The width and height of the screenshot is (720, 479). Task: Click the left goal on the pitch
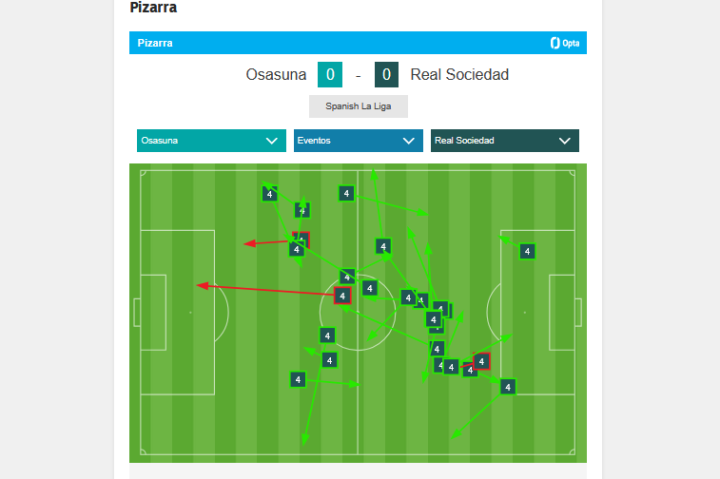pos(136,312)
